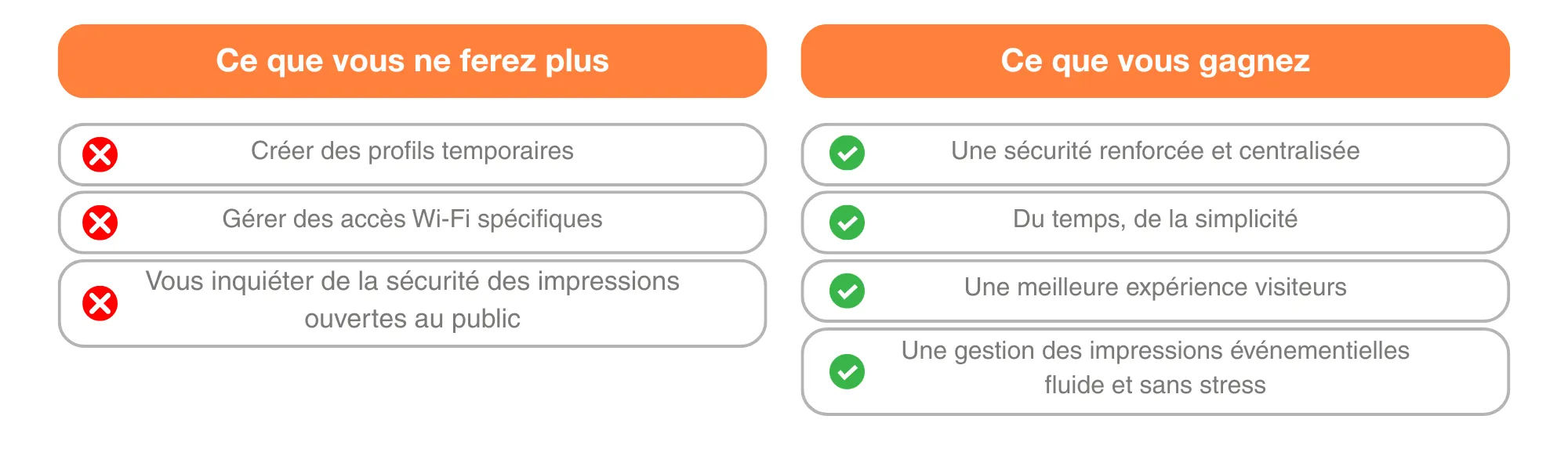
Task: Click the fluide et sans stress text line
Action: (x=1155, y=385)
